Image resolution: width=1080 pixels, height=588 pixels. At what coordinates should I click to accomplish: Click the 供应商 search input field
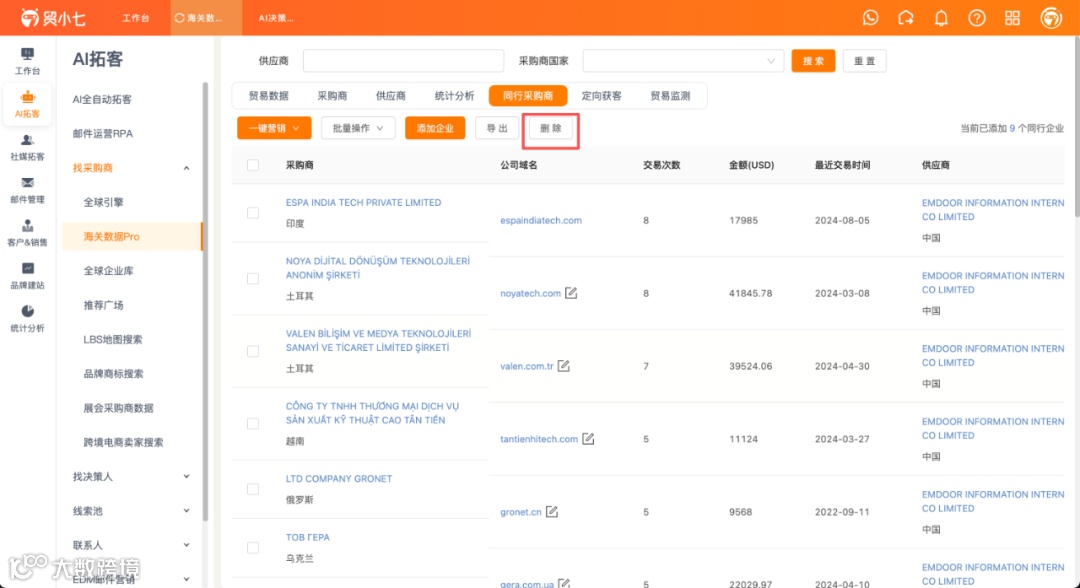coord(403,61)
